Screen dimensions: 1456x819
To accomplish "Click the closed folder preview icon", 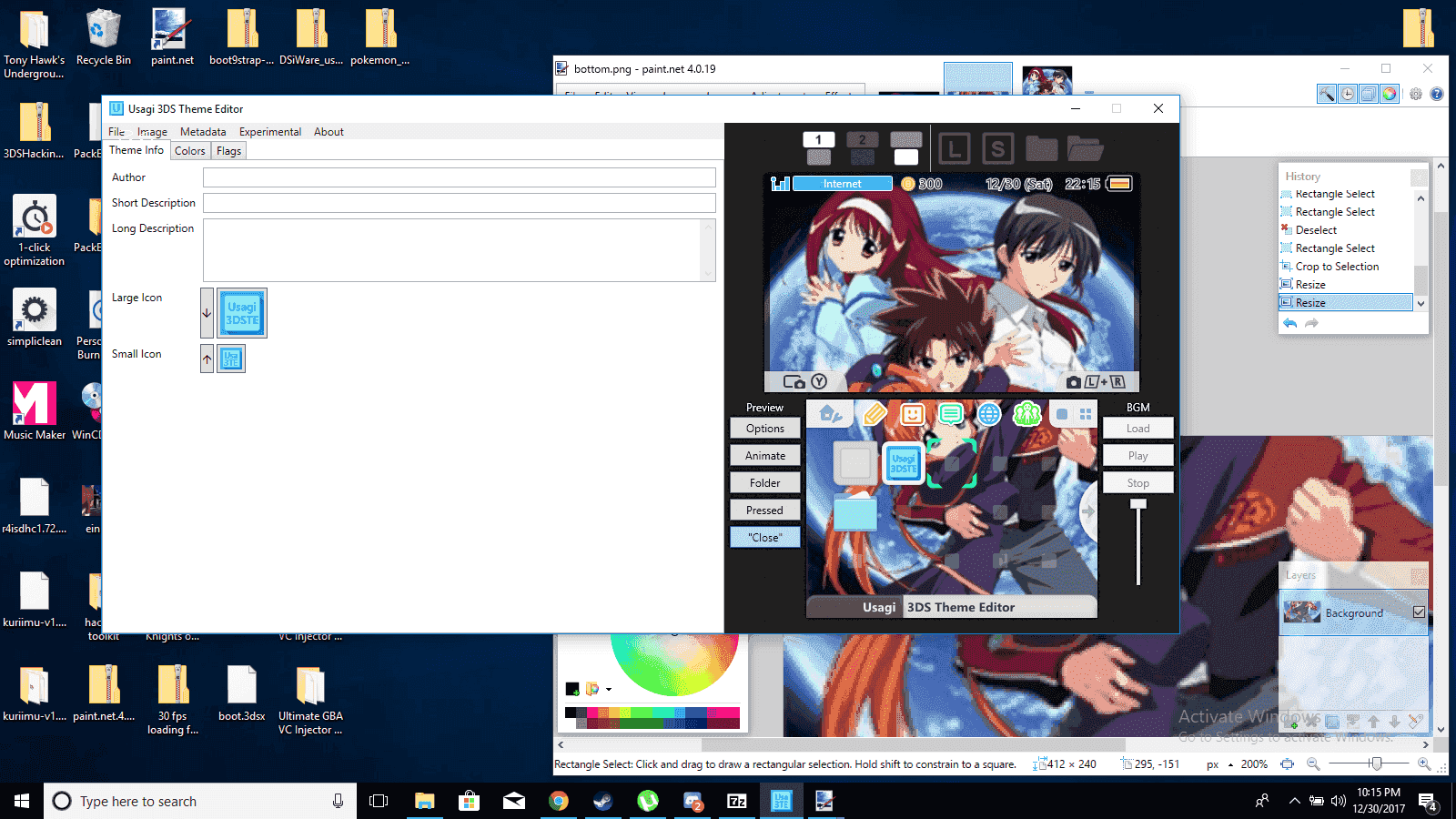I will coord(1041,148).
